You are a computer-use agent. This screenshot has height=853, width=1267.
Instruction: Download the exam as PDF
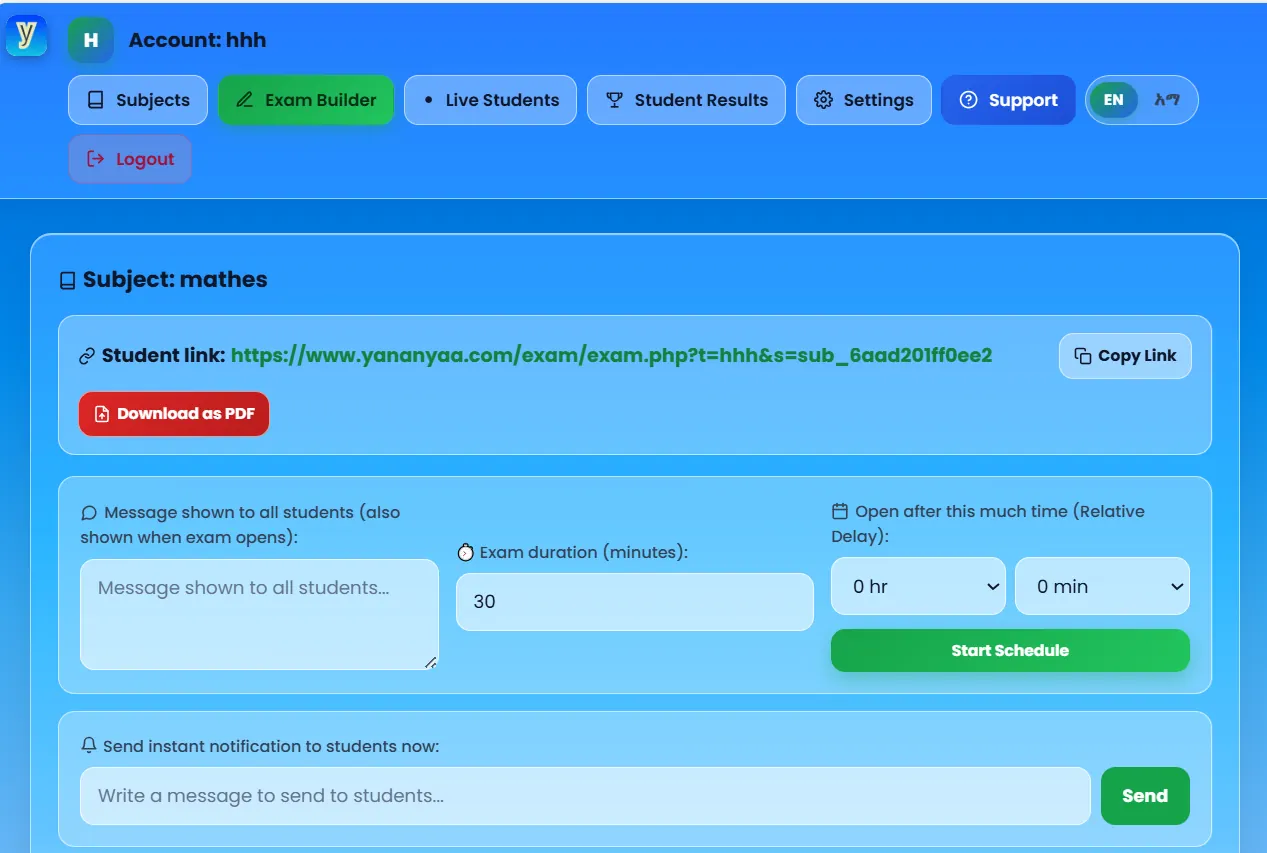[x=174, y=414]
